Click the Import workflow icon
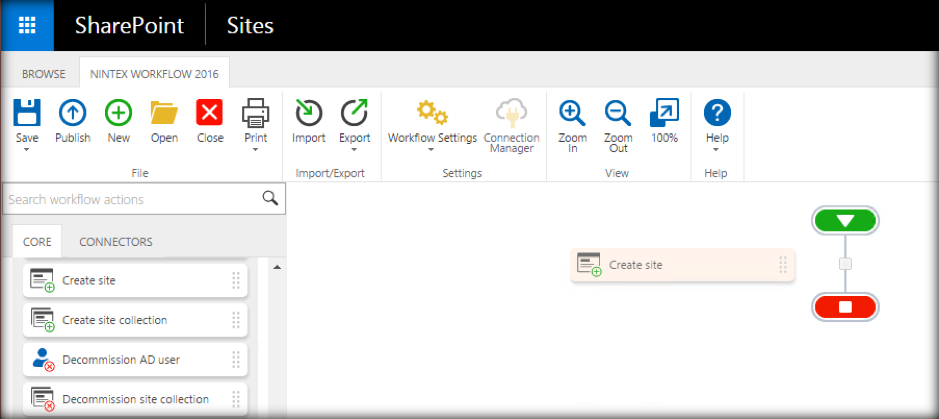The height and width of the screenshot is (419, 939). 308,113
